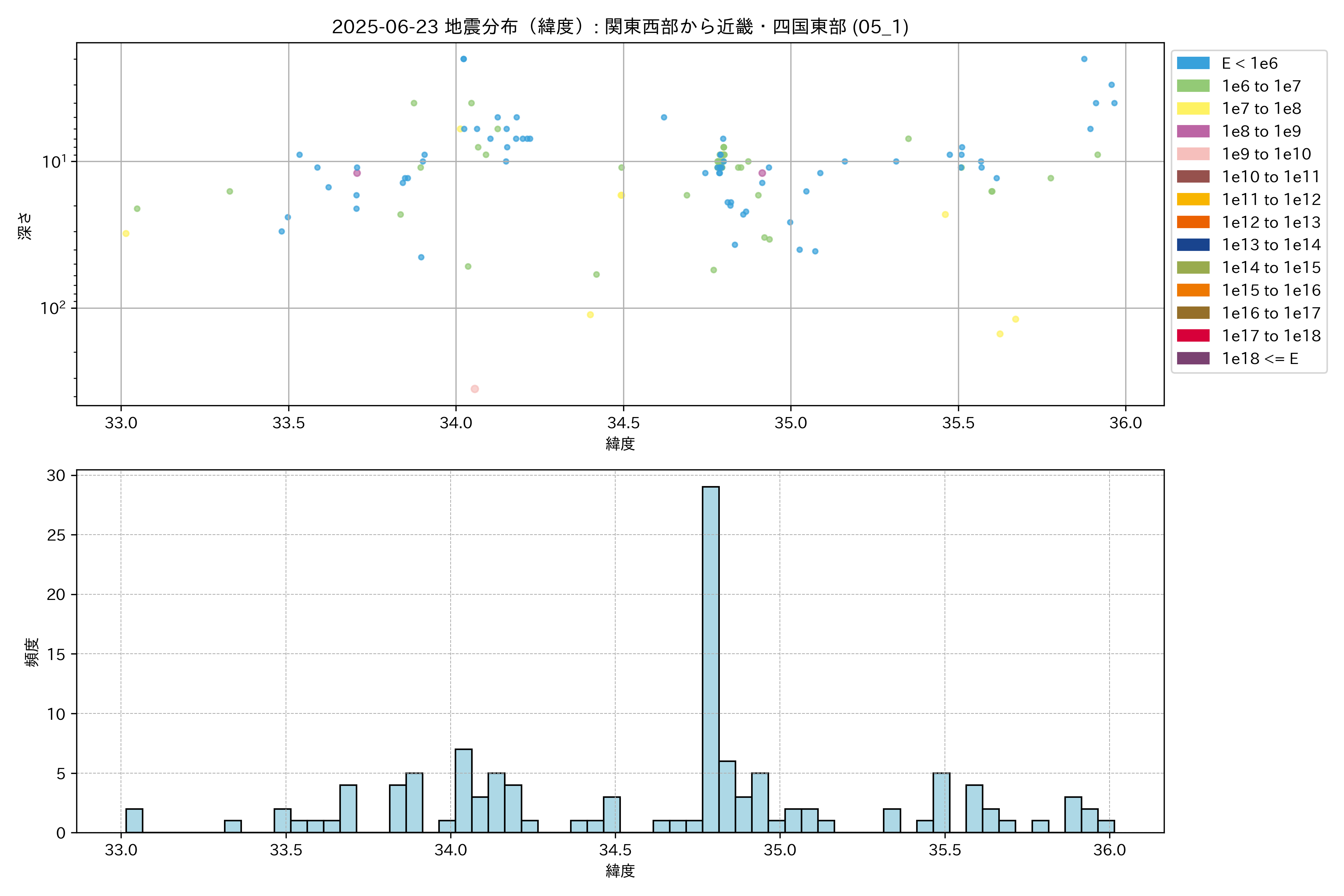This screenshot has width=1344, height=896.
Task: Click the green 1e6 to 1e7 legend swatch
Action: 1192,86
